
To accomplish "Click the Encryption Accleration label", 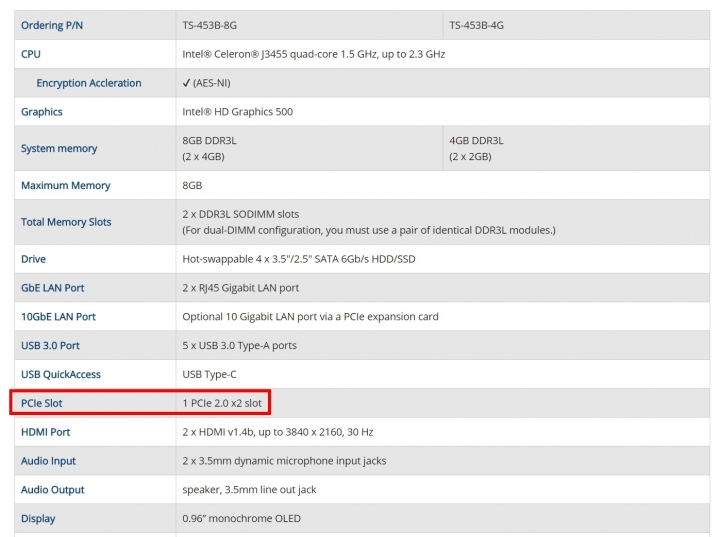I will (x=89, y=83).
